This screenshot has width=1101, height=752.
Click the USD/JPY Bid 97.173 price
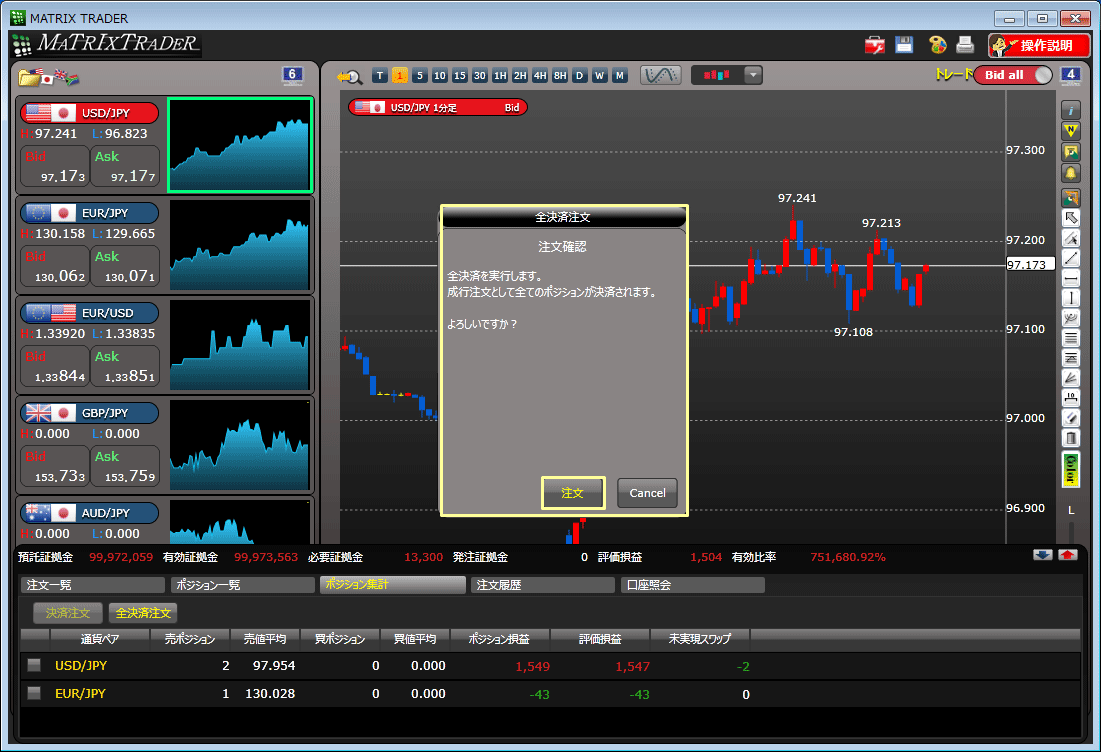55,166
